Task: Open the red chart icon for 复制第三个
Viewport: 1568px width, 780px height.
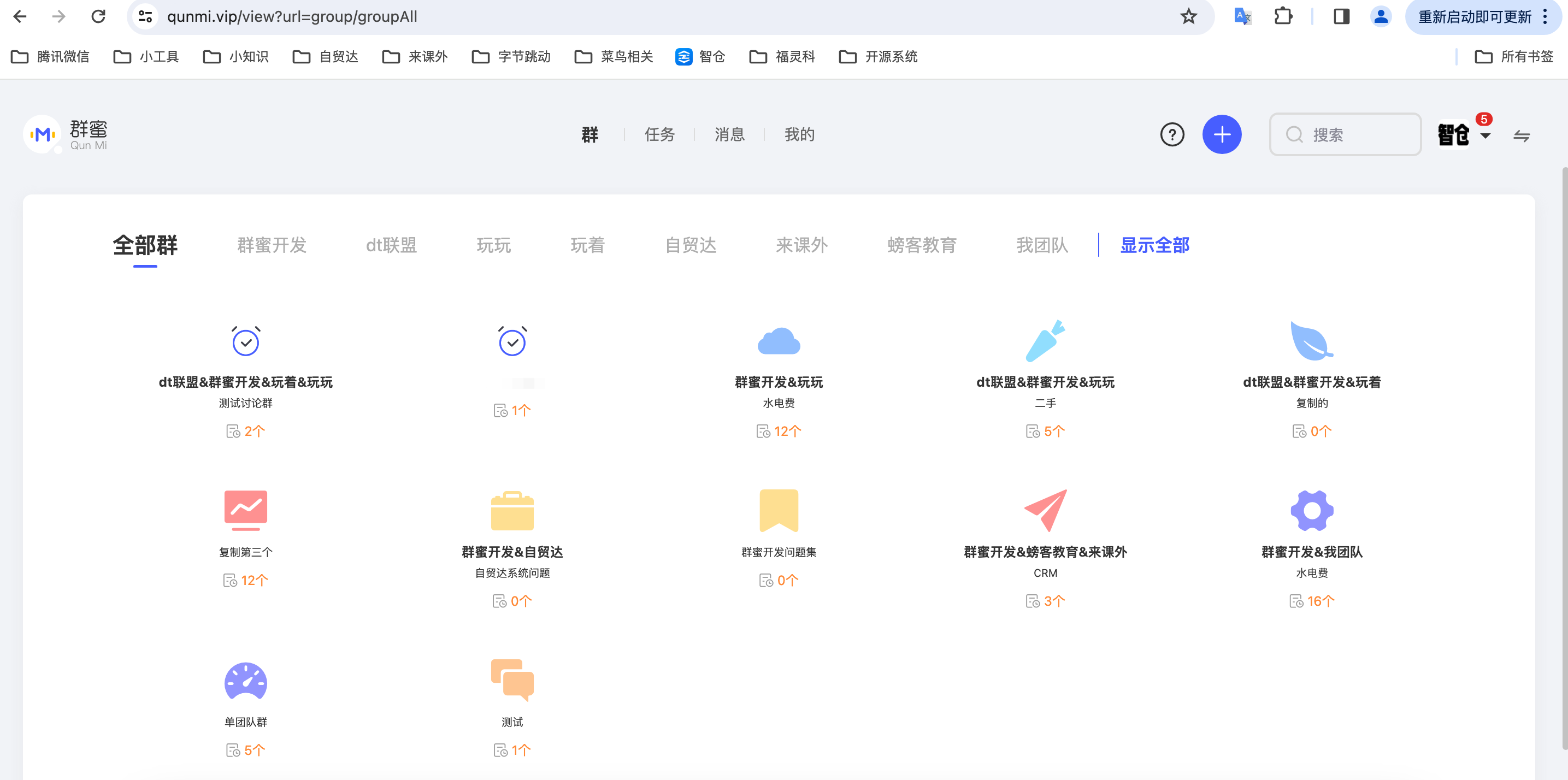Action: point(245,510)
